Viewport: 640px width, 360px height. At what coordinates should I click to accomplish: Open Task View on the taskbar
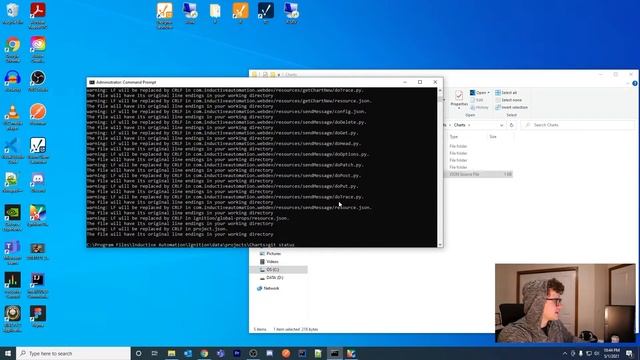155,353
